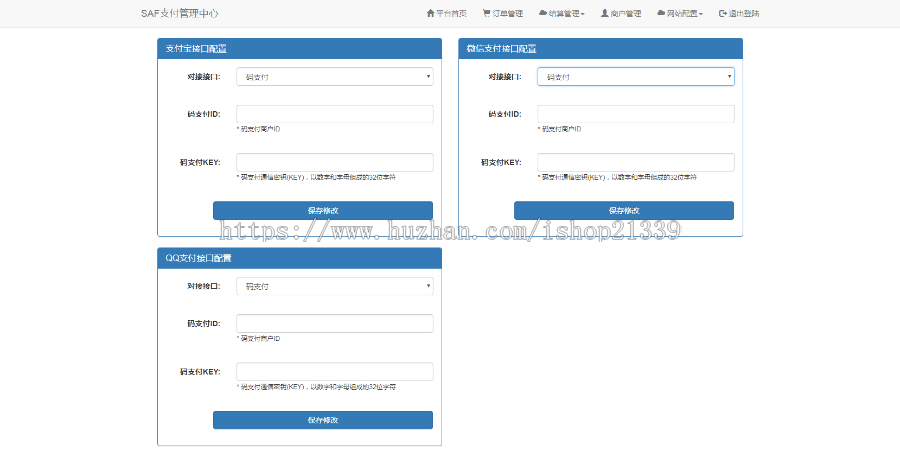Click 退出登陆 to log out
The width and height of the screenshot is (900, 457).
pos(739,13)
